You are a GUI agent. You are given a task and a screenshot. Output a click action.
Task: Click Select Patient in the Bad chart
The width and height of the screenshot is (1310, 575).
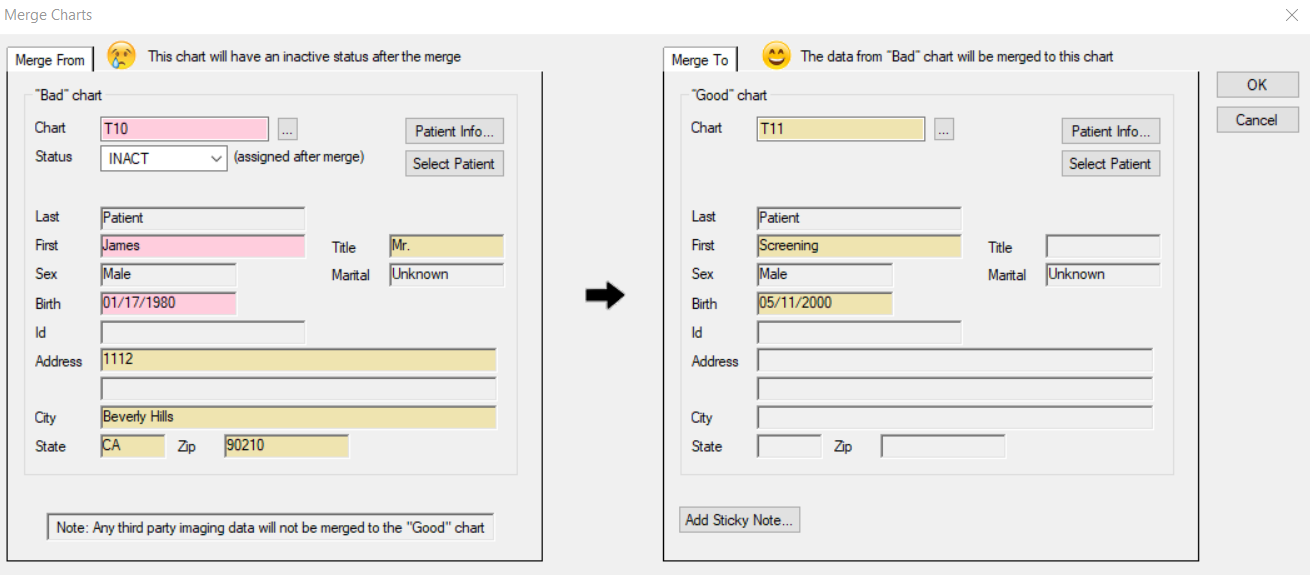454,163
